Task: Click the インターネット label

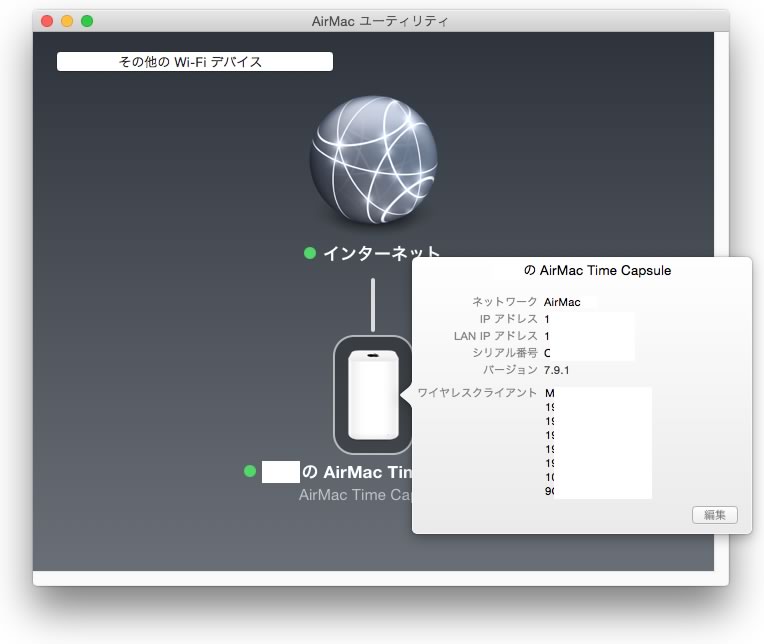Action: (382, 253)
